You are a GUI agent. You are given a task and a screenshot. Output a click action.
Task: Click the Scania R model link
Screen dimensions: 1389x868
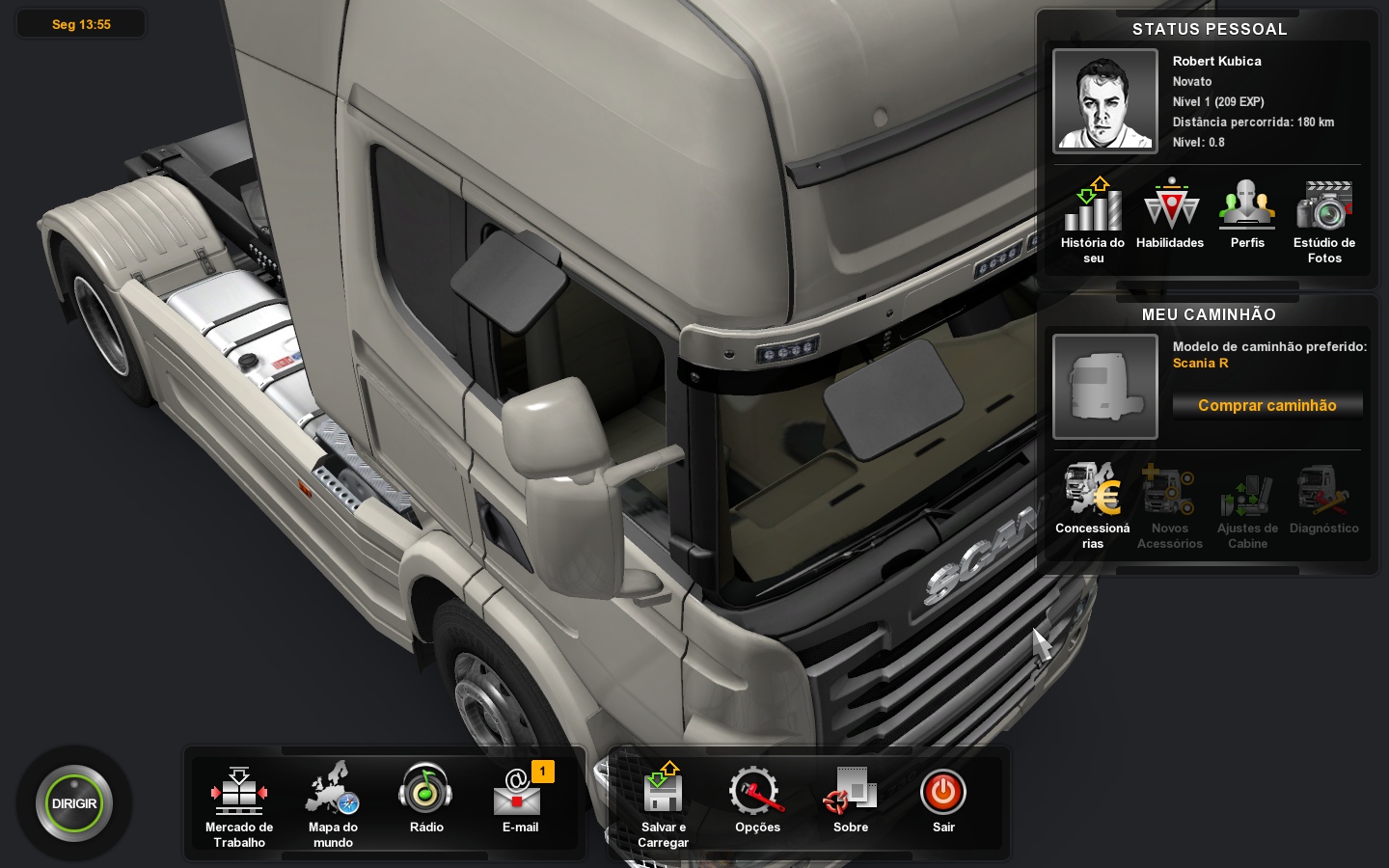(1200, 364)
